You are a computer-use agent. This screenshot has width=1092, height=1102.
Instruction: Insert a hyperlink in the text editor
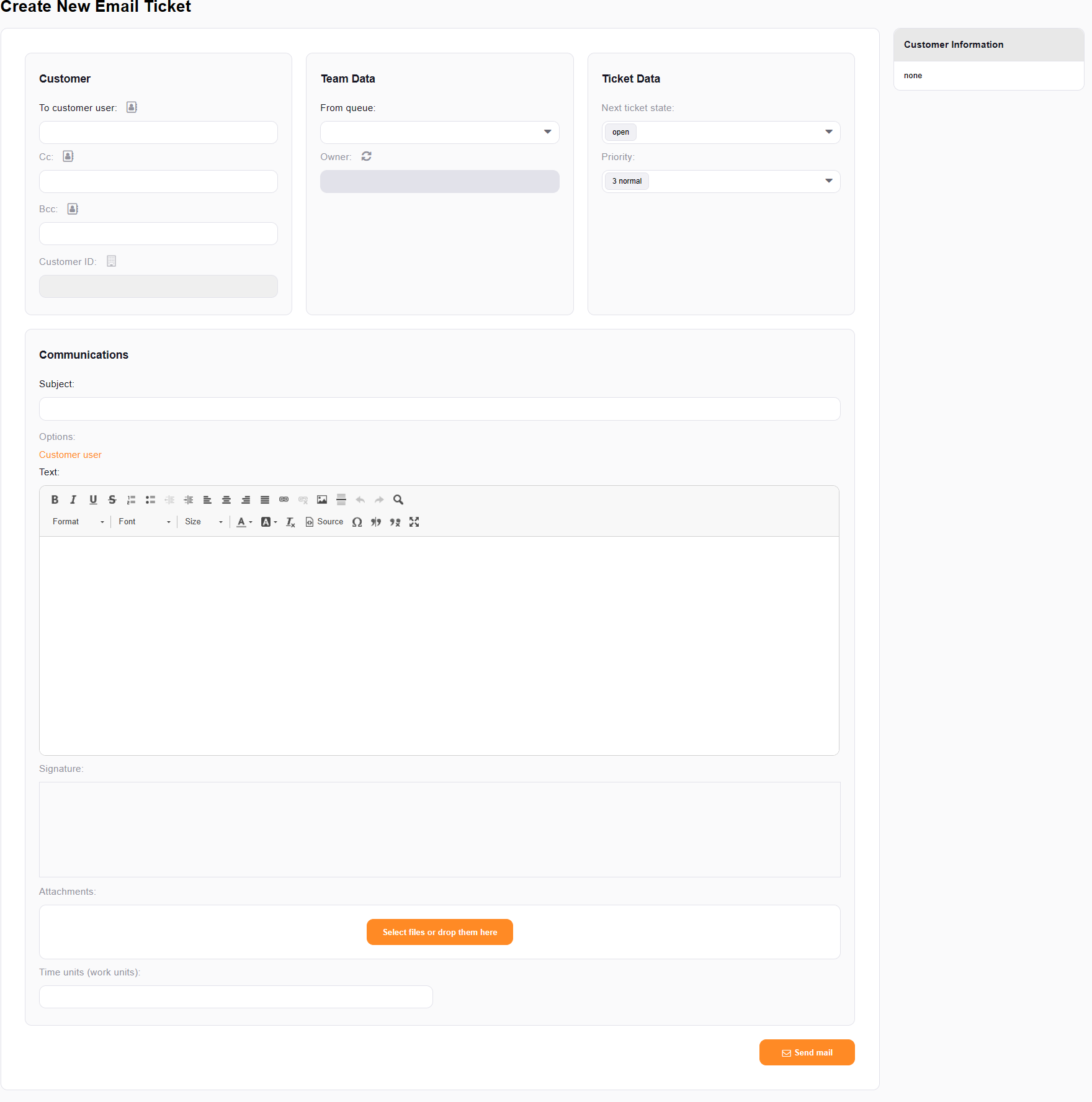(x=284, y=499)
